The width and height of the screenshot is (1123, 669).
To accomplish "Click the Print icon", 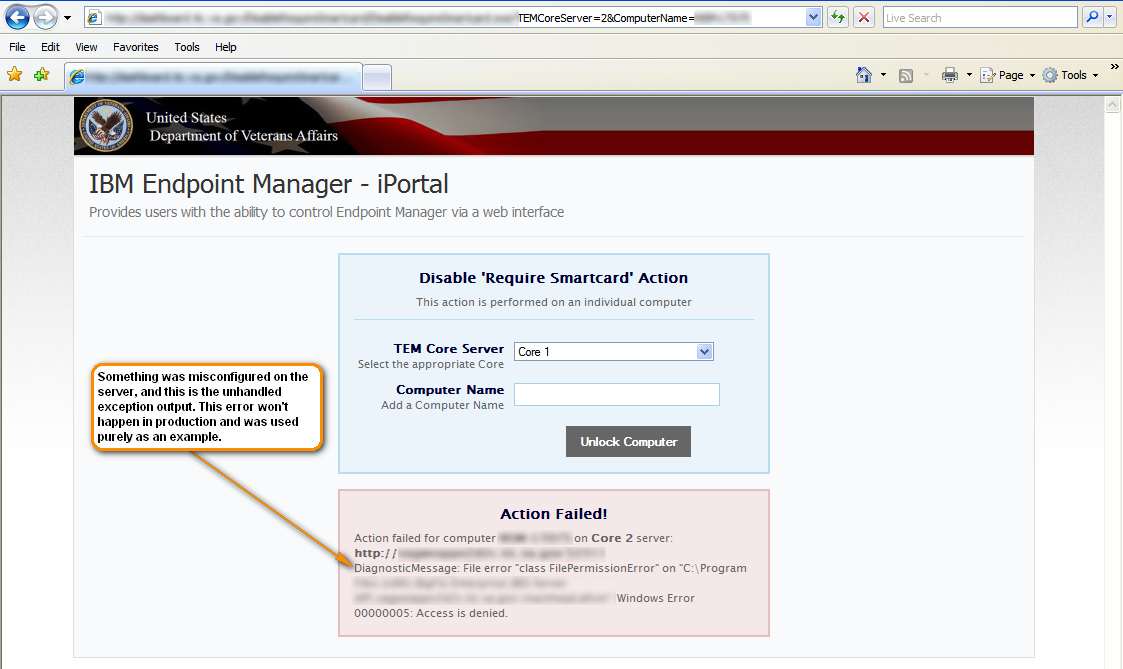I will point(950,75).
